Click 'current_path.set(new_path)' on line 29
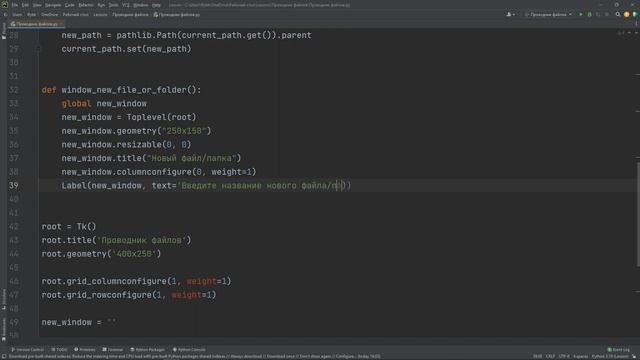The height and width of the screenshot is (360, 640). (x=127, y=49)
